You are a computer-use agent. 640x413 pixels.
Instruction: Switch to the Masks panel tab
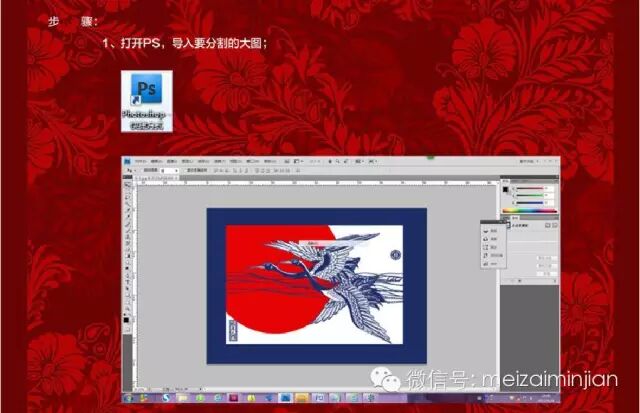pos(514,218)
